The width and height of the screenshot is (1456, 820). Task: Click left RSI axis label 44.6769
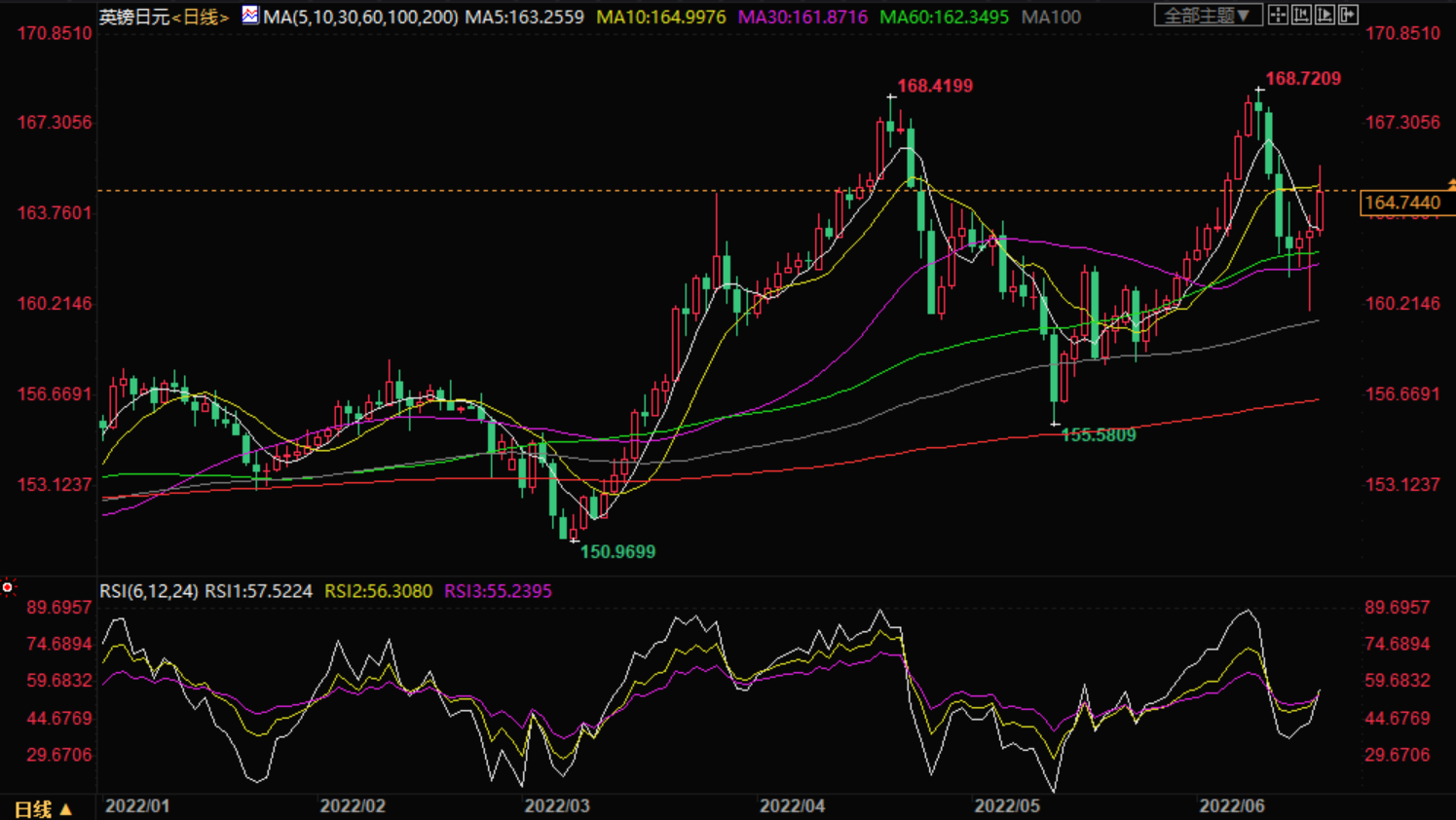(x=59, y=718)
